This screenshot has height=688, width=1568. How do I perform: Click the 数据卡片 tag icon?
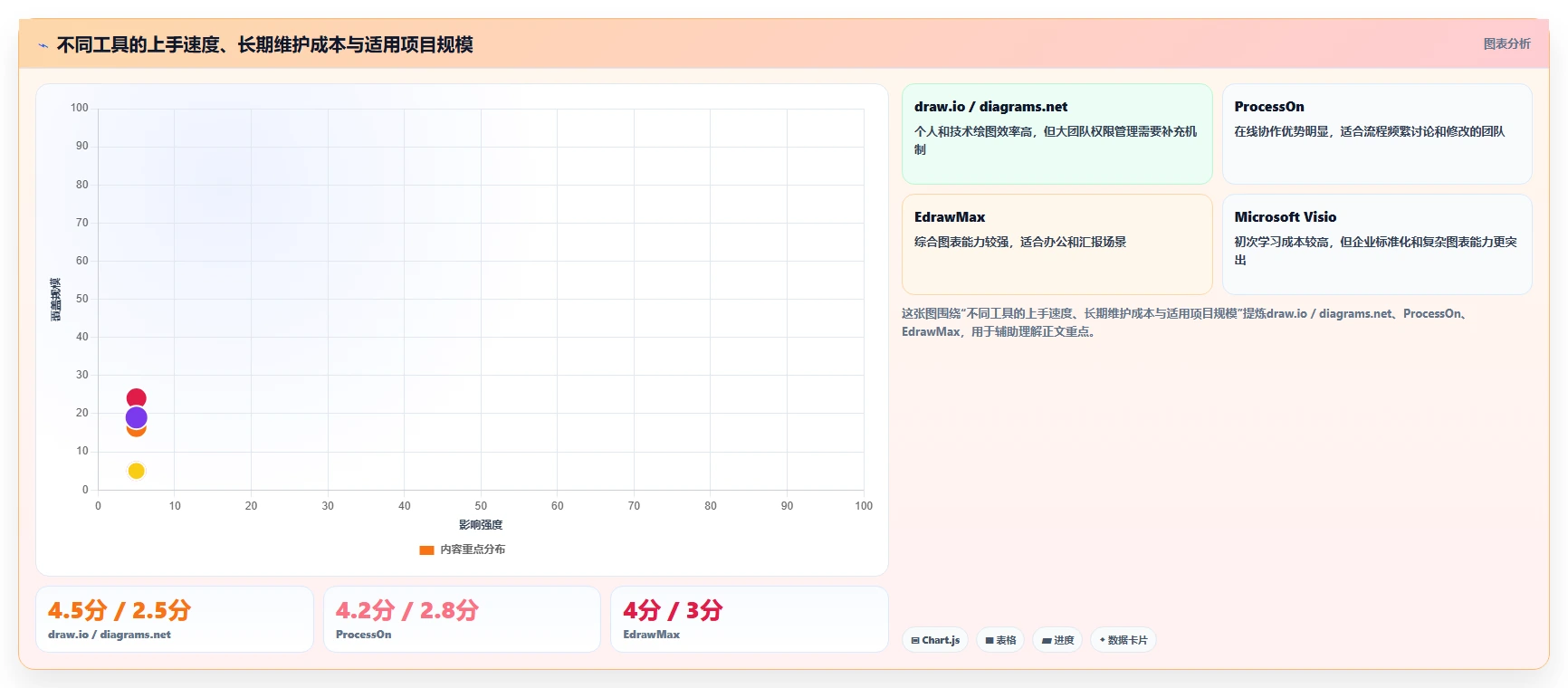1102,640
